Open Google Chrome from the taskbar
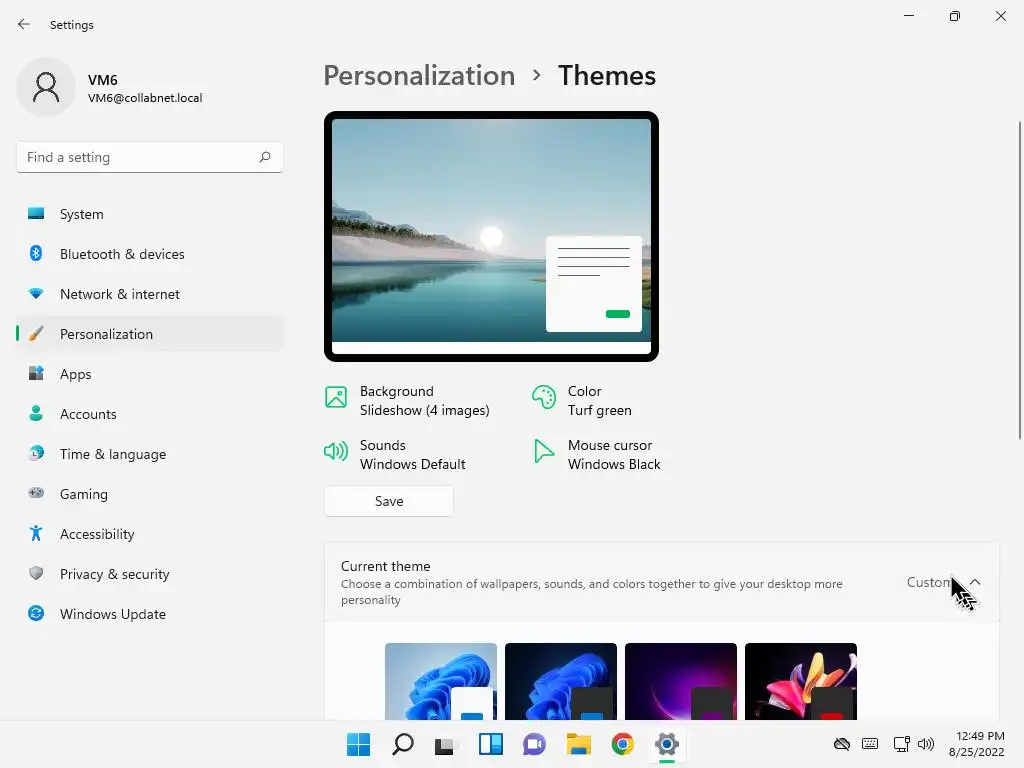This screenshot has width=1024, height=768. coord(622,744)
